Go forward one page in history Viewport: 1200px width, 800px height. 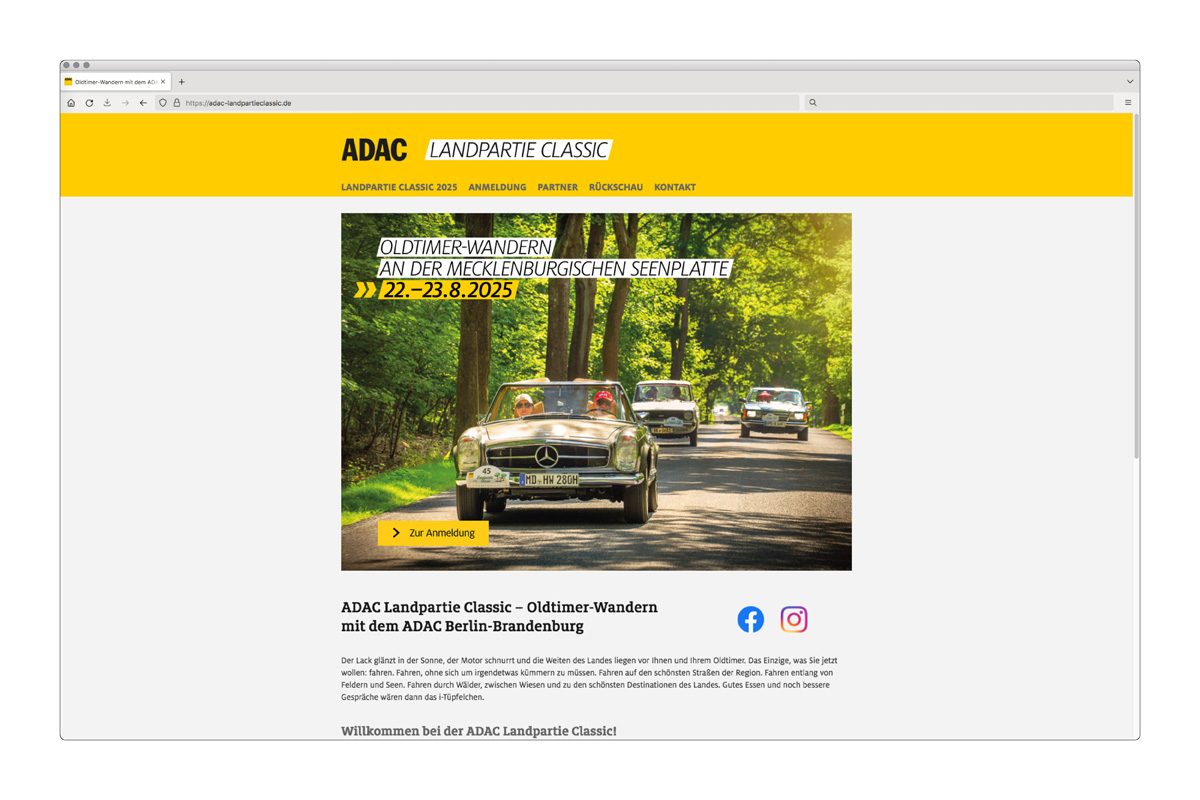[x=125, y=103]
